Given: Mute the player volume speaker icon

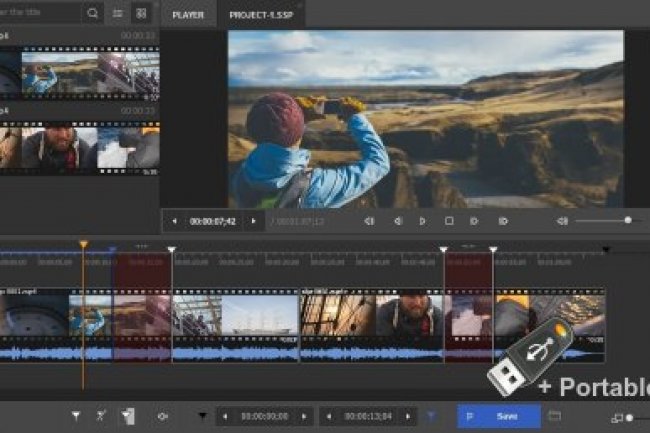Looking at the screenshot, I should pyautogui.click(x=562, y=221).
